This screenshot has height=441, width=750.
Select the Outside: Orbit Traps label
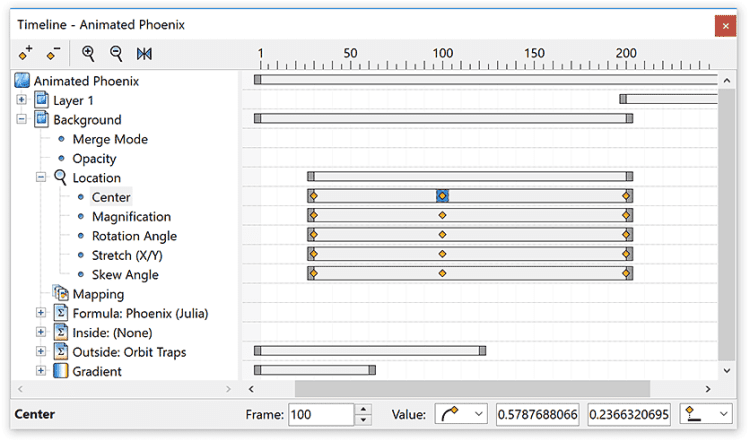pos(129,352)
